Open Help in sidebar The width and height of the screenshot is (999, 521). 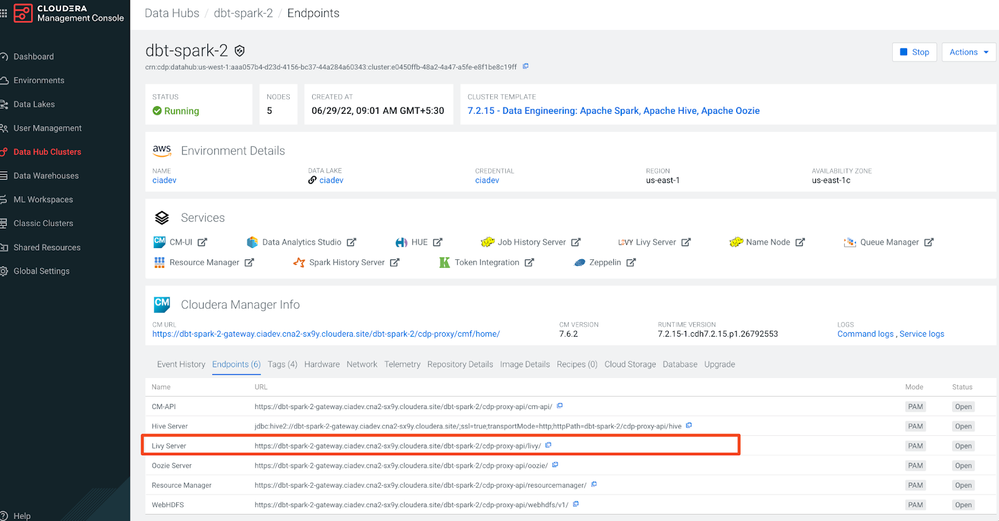click(22, 516)
